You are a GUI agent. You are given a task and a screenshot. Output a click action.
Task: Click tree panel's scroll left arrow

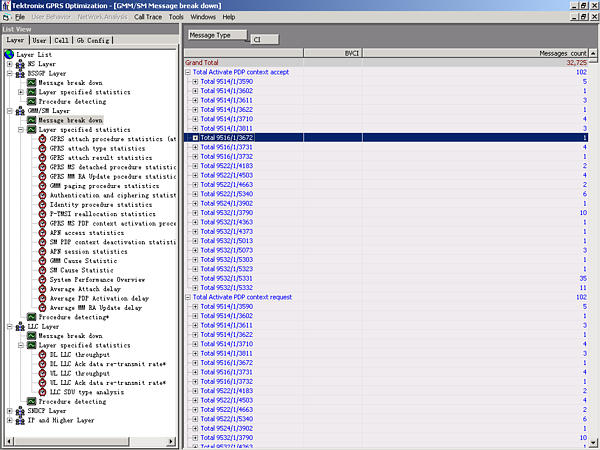tap(10, 441)
